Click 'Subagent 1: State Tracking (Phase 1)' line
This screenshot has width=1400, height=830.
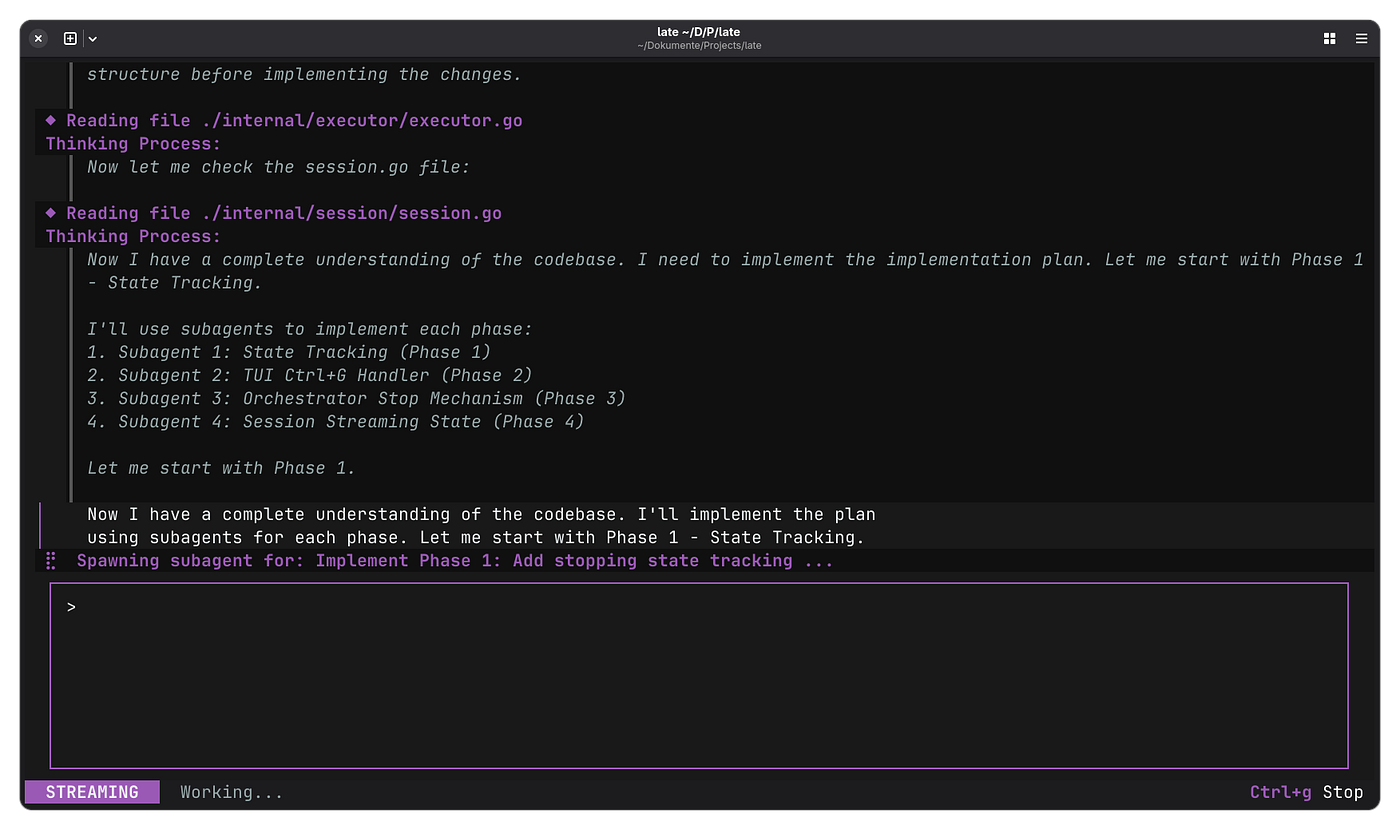tap(289, 352)
